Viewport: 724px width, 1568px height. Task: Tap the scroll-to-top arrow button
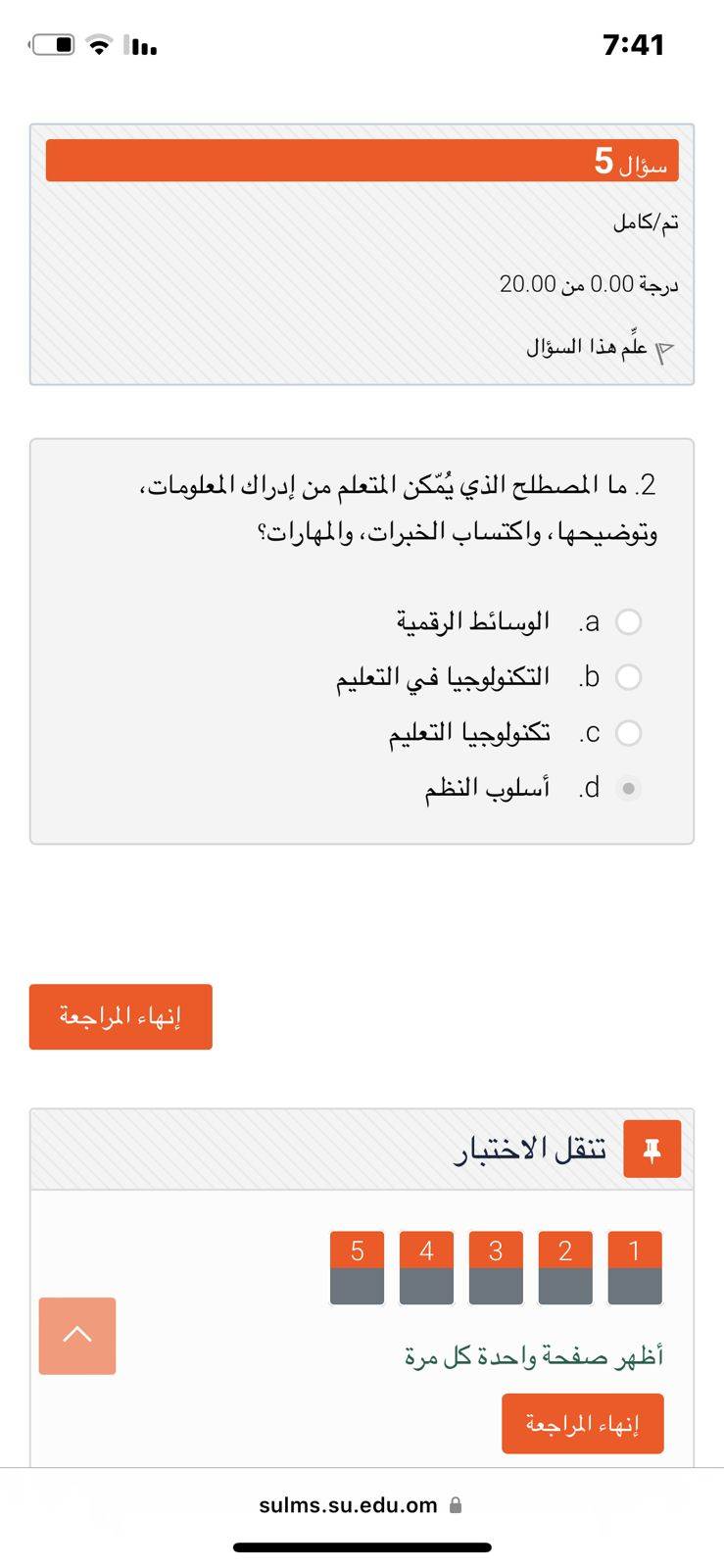click(x=77, y=1335)
